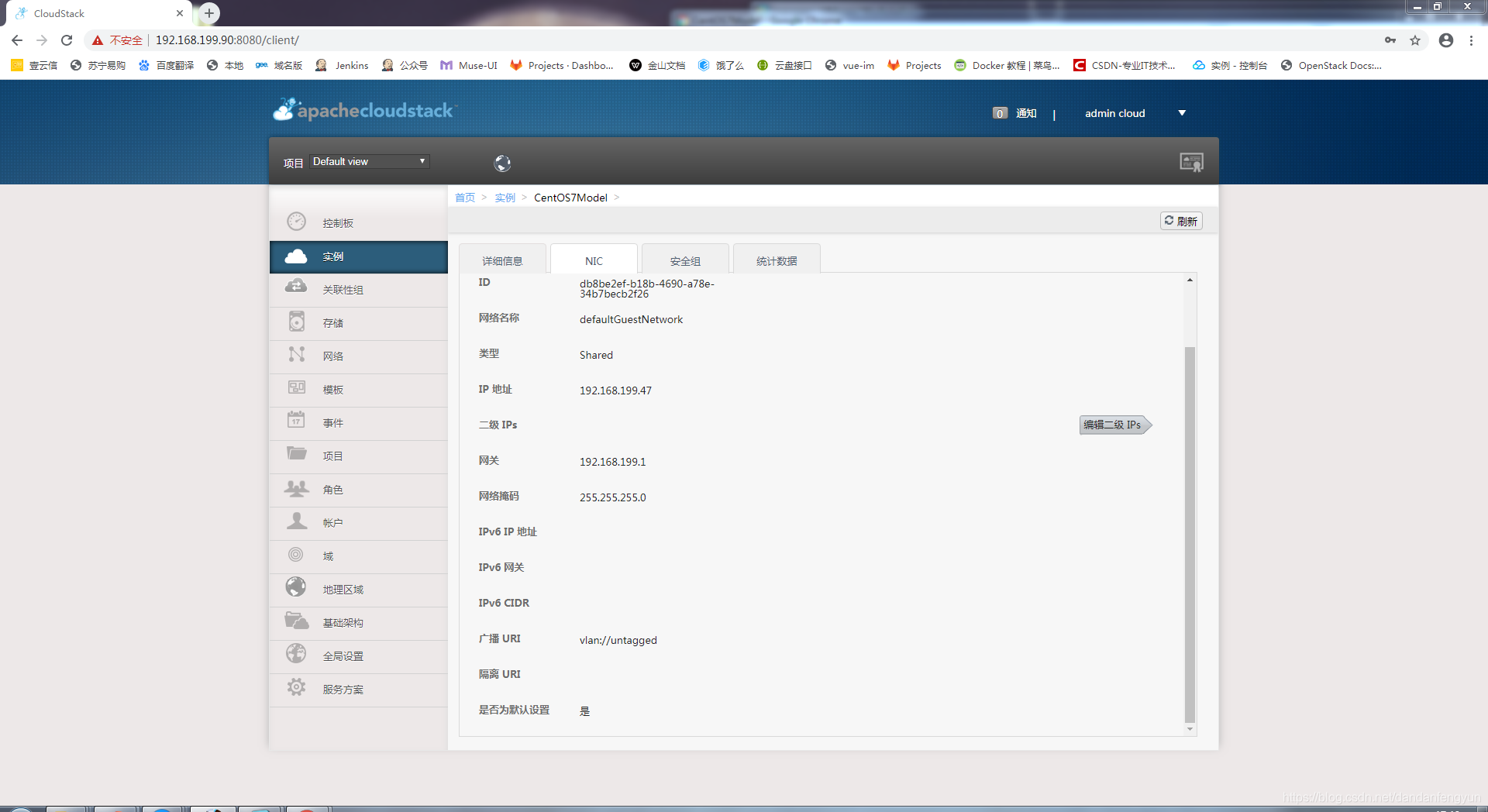Open the Jenkins bookmark
Viewport: 1488px width, 812px height.
342,65
